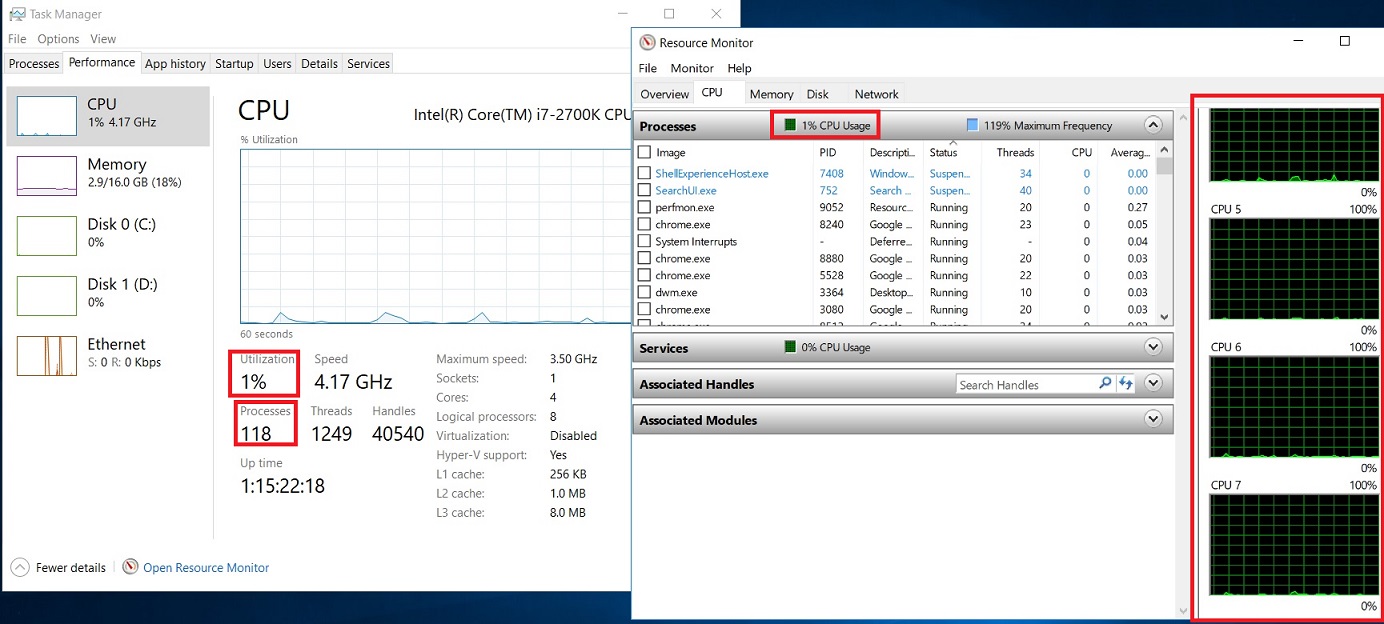Check the chrome.exe PID 8240 checkbox
This screenshot has height=624, width=1384.
click(x=644, y=225)
